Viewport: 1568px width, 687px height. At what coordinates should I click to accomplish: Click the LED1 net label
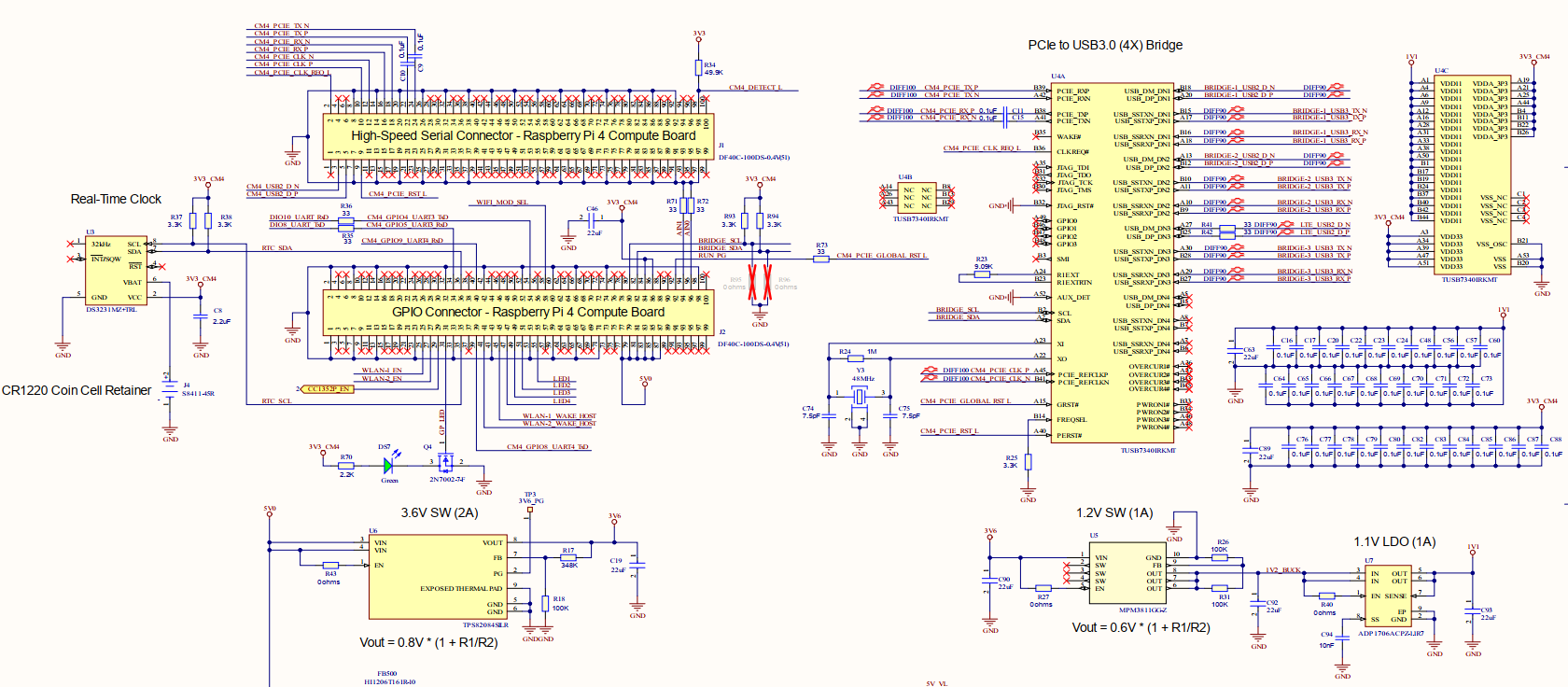pos(562,379)
